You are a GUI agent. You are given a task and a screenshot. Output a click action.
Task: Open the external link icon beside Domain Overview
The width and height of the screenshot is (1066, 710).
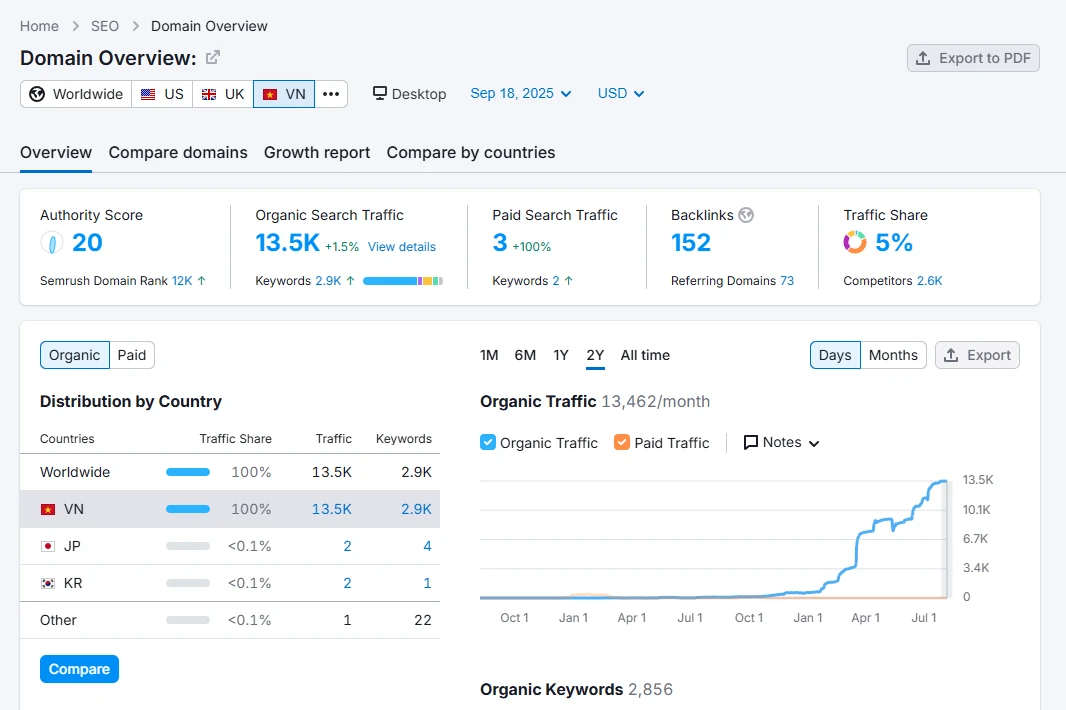pyautogui.click(x=213, y=58)
